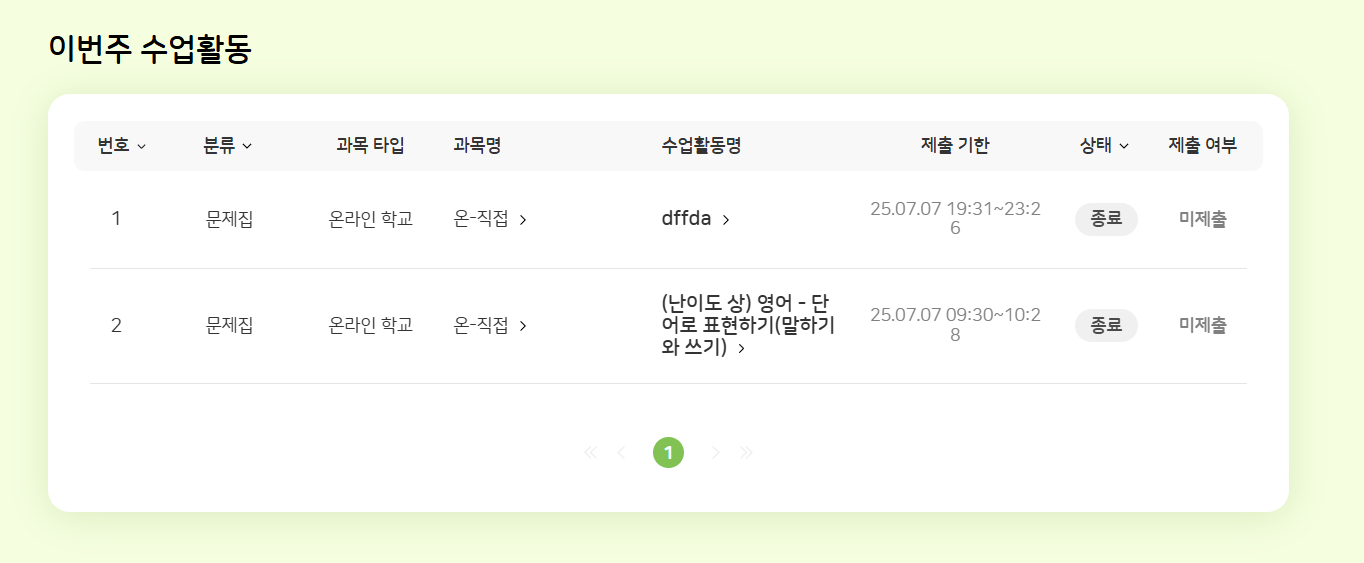
Task: Click the 제출 기한 column header
Action: click(955, 146)
